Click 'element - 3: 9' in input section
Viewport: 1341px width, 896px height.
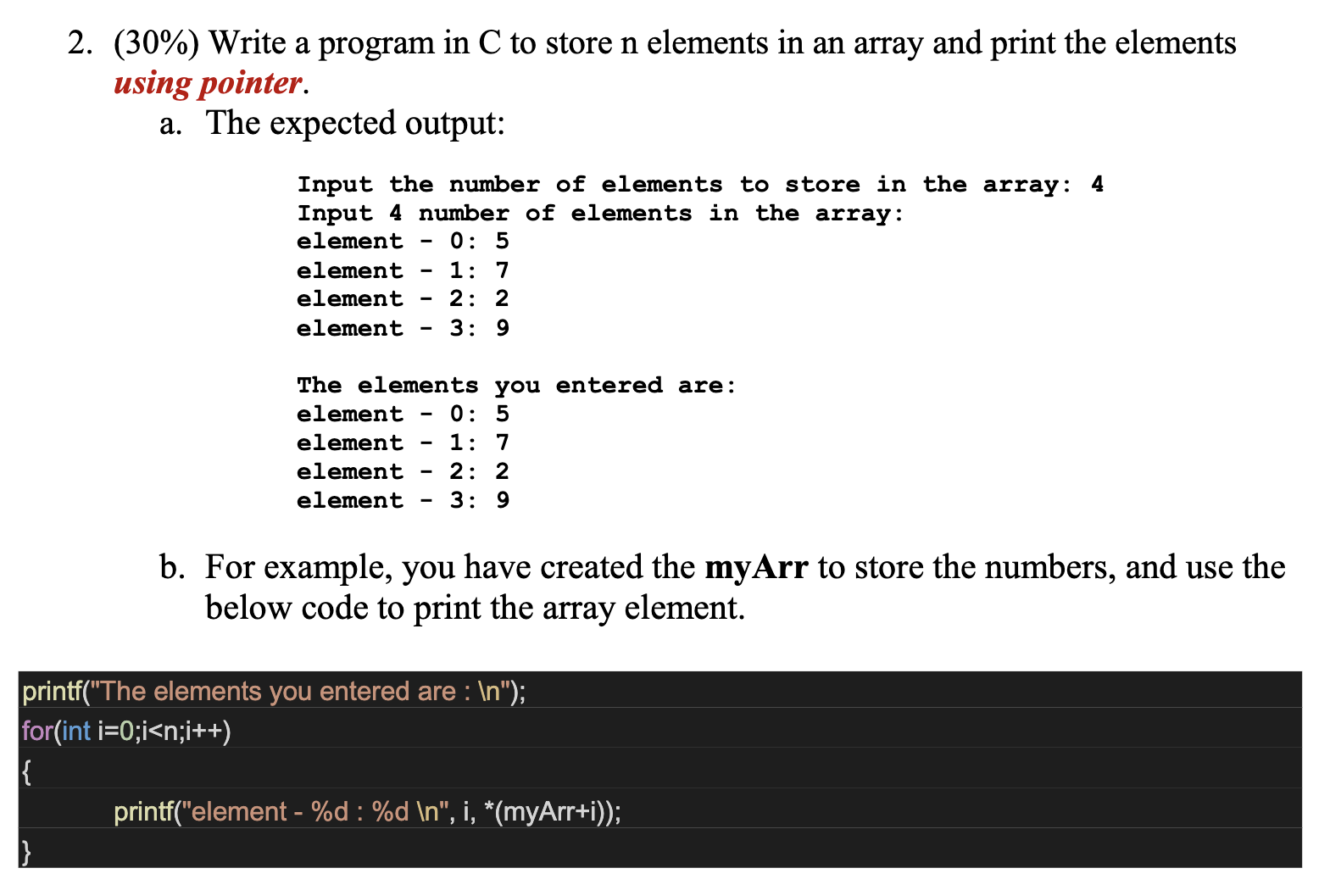(403, 328)
